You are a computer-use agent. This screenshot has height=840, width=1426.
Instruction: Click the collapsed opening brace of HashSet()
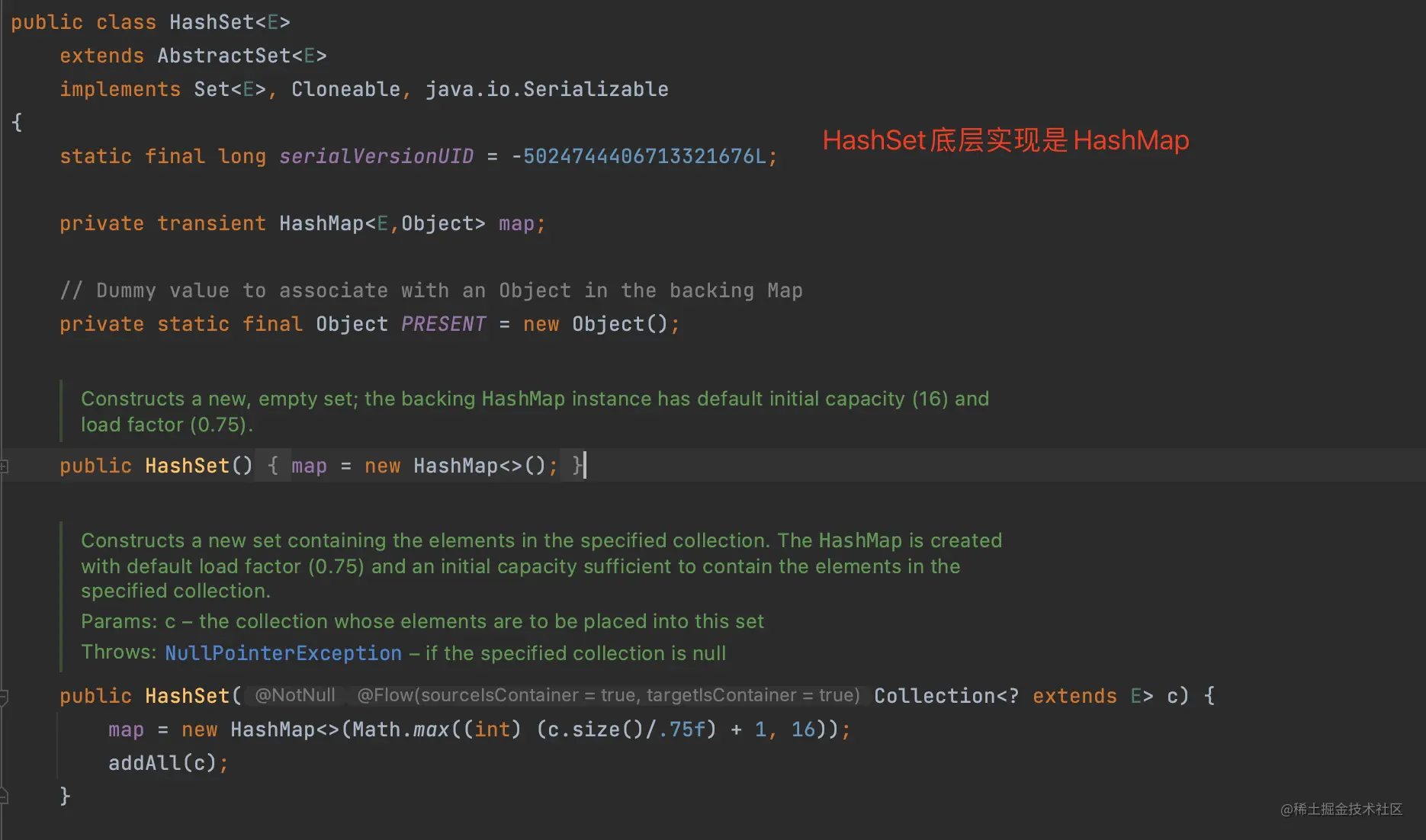pos(272,466)
